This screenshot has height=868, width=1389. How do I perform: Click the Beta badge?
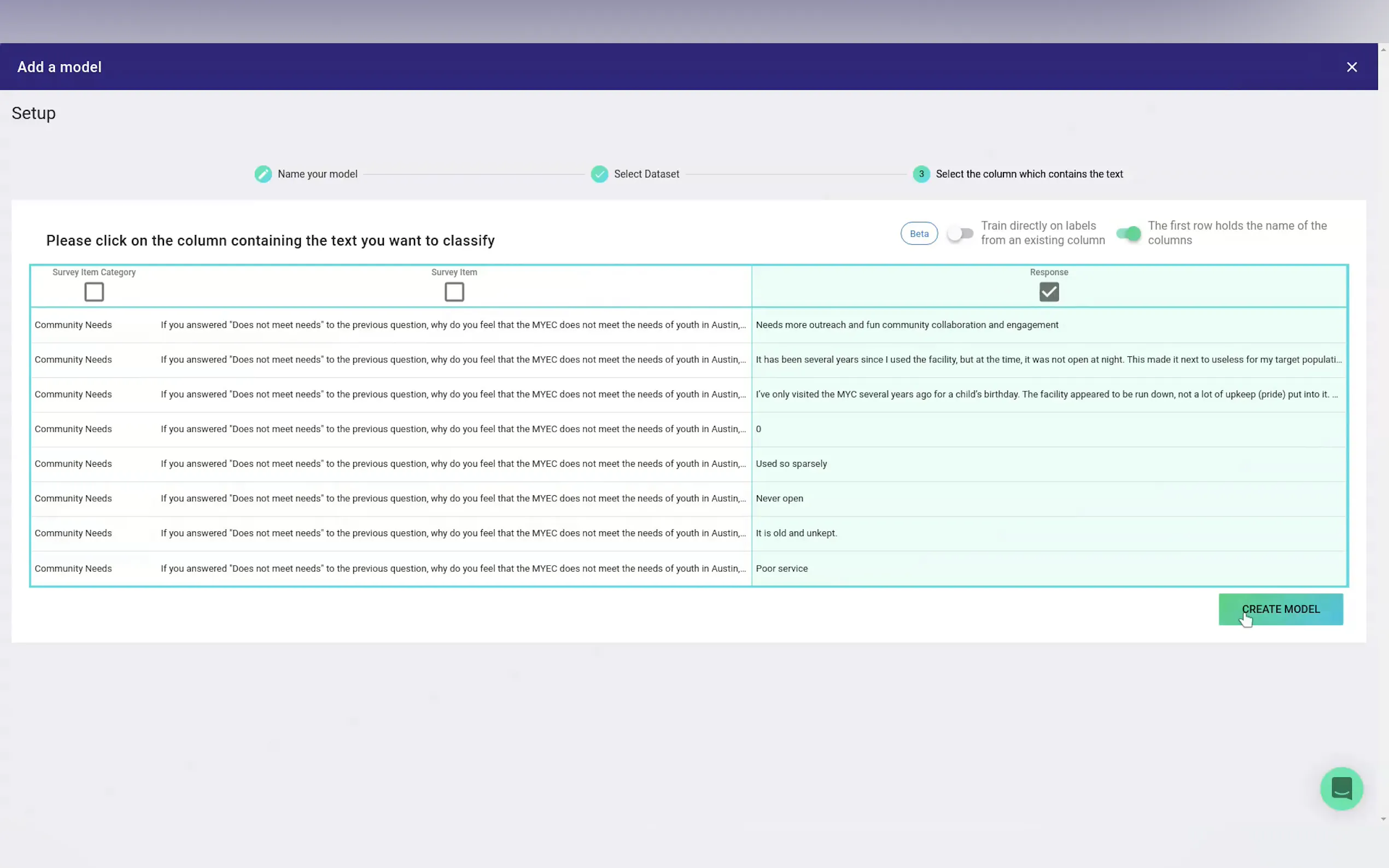click(x=919, y=233)
